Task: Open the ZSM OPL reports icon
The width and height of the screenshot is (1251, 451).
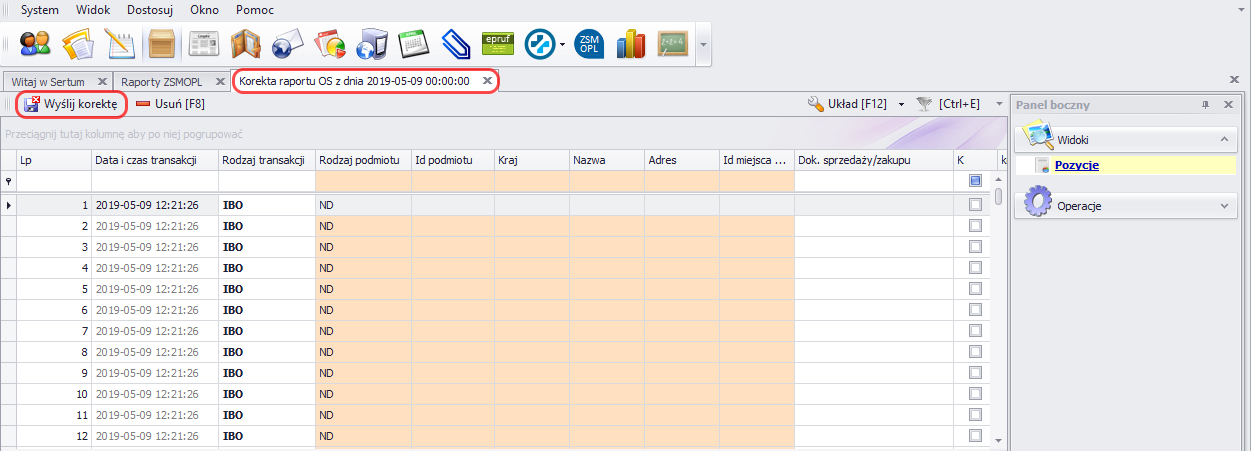Action: pos(589,44)
